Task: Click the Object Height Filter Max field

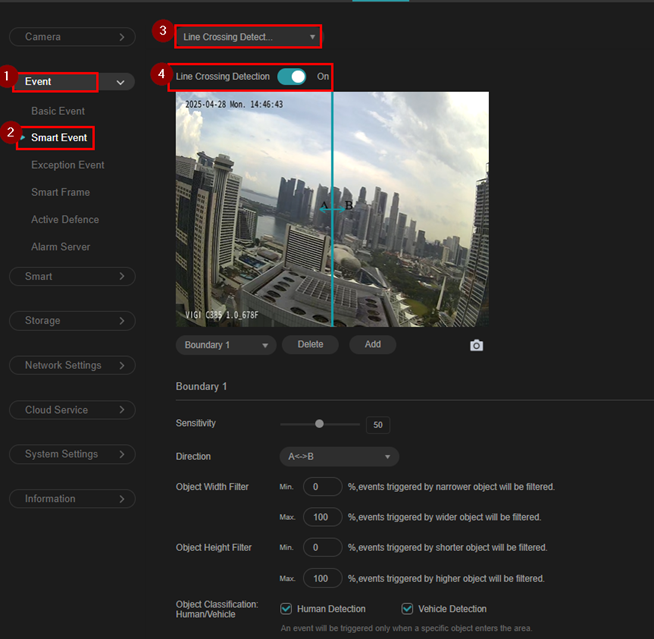Action: (x=322, y=579)
